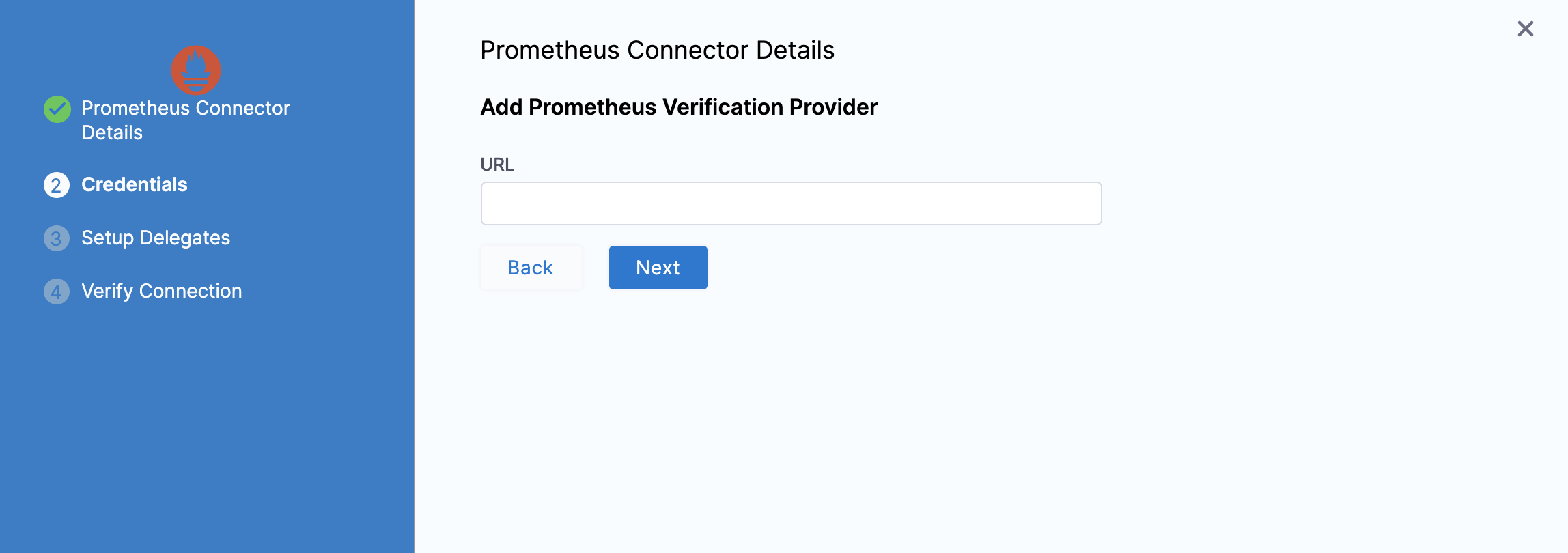This screenshot has height=553, width=1568.
Task: Go to the Prometheus Connector Details step
Action: pos(185,120)
